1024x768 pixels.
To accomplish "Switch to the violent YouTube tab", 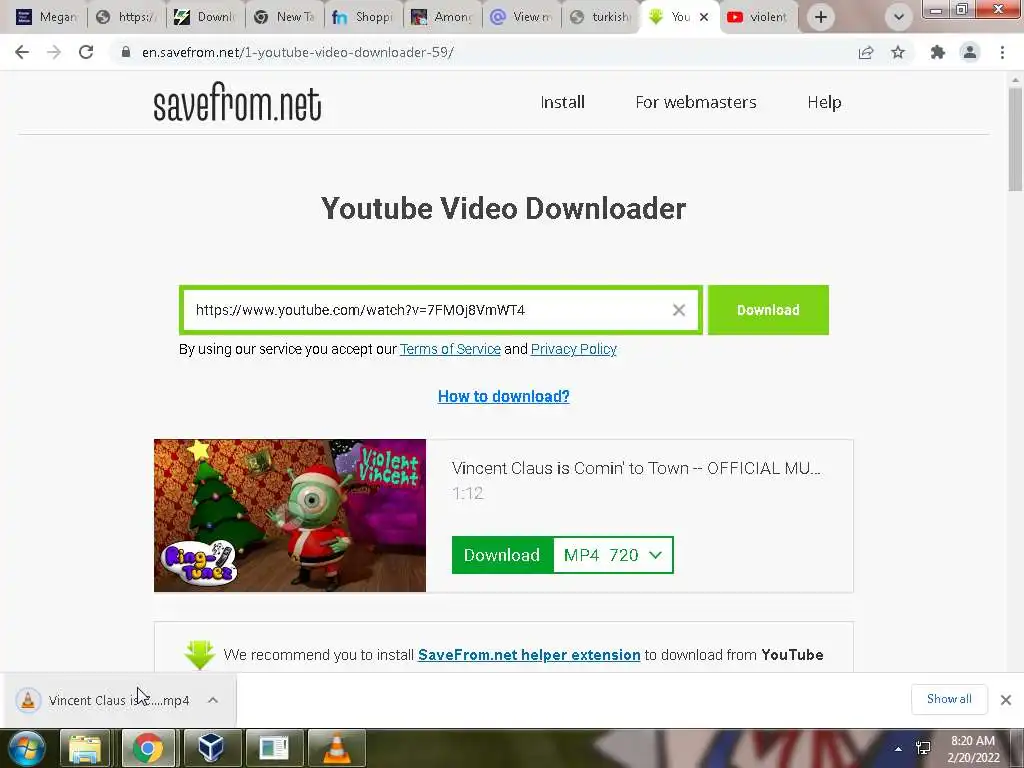I will (758, 17).
